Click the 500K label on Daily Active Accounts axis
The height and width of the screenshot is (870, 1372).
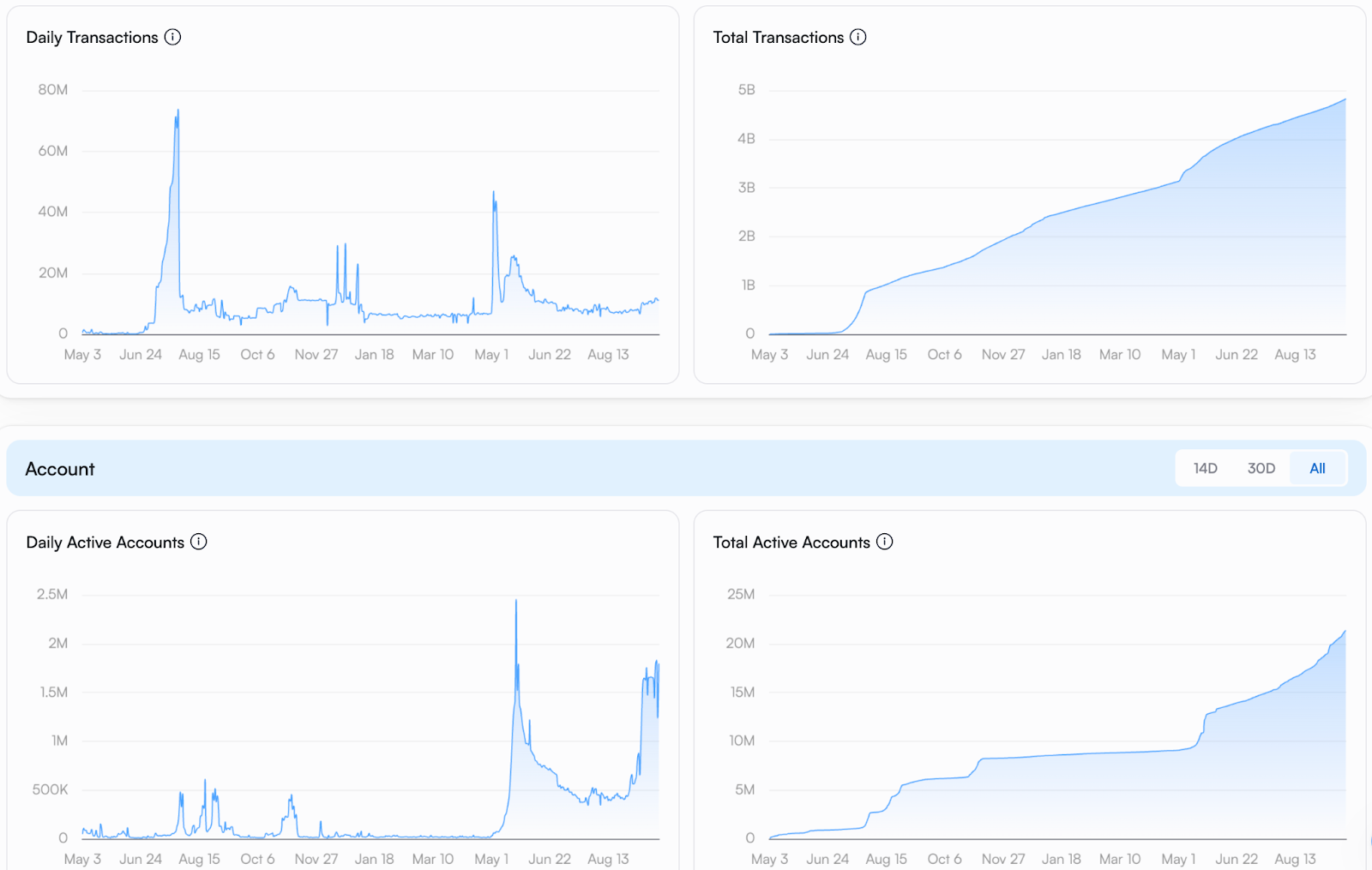coord(50,790)
